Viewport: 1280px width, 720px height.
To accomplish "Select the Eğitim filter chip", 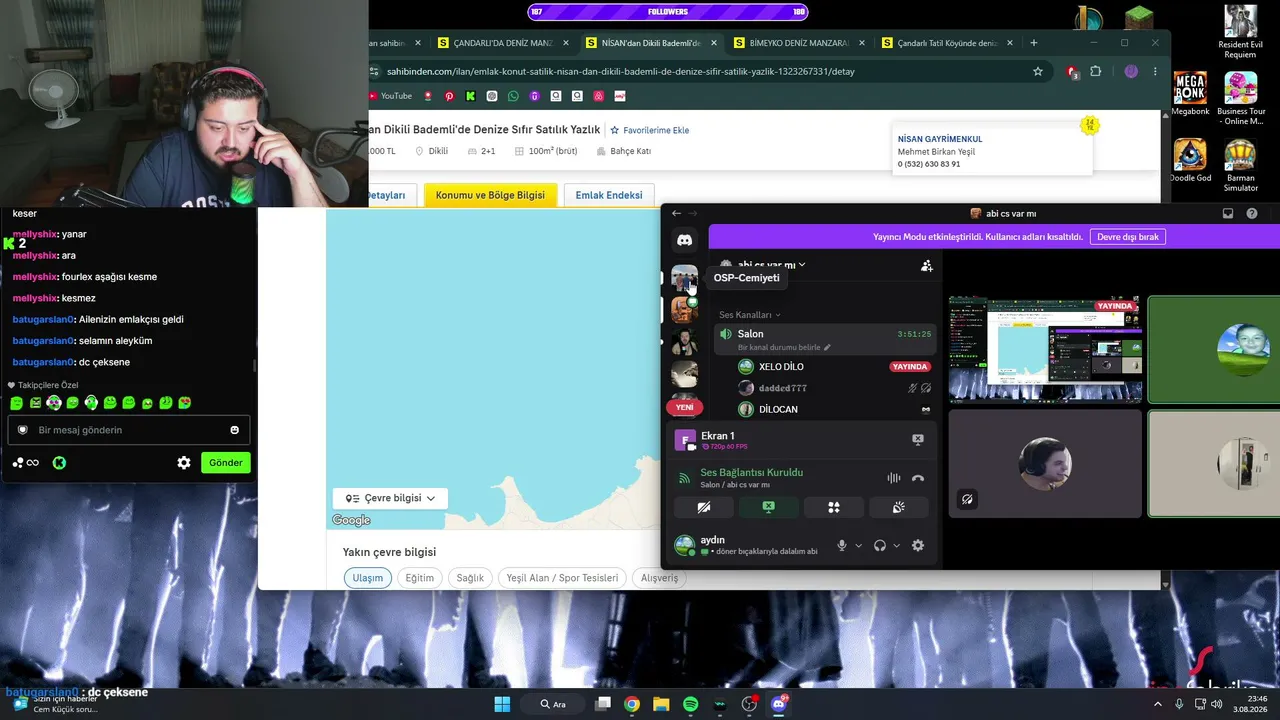I will point(420,578).
